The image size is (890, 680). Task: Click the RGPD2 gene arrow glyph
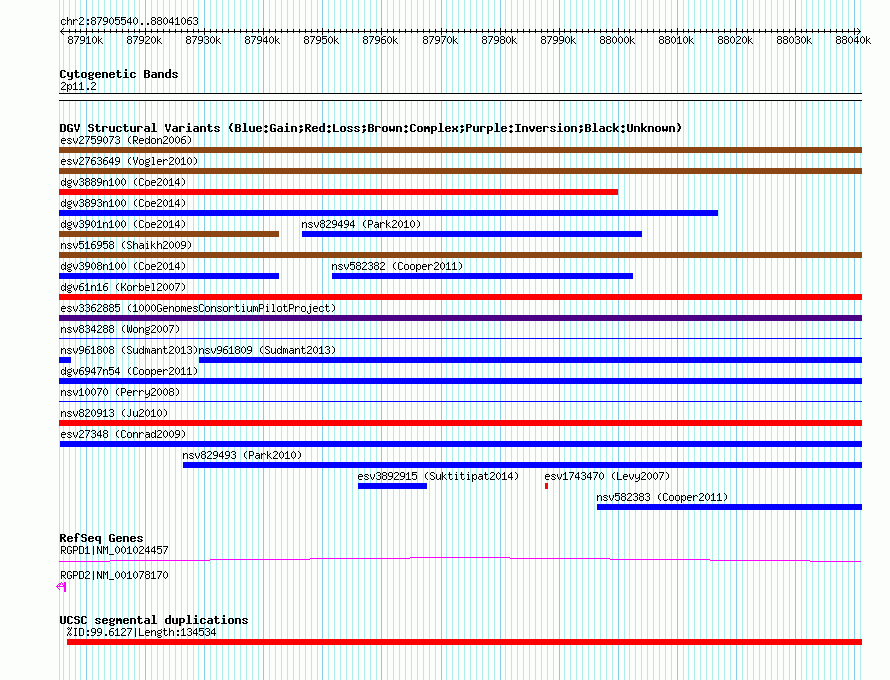coord(62,587)
